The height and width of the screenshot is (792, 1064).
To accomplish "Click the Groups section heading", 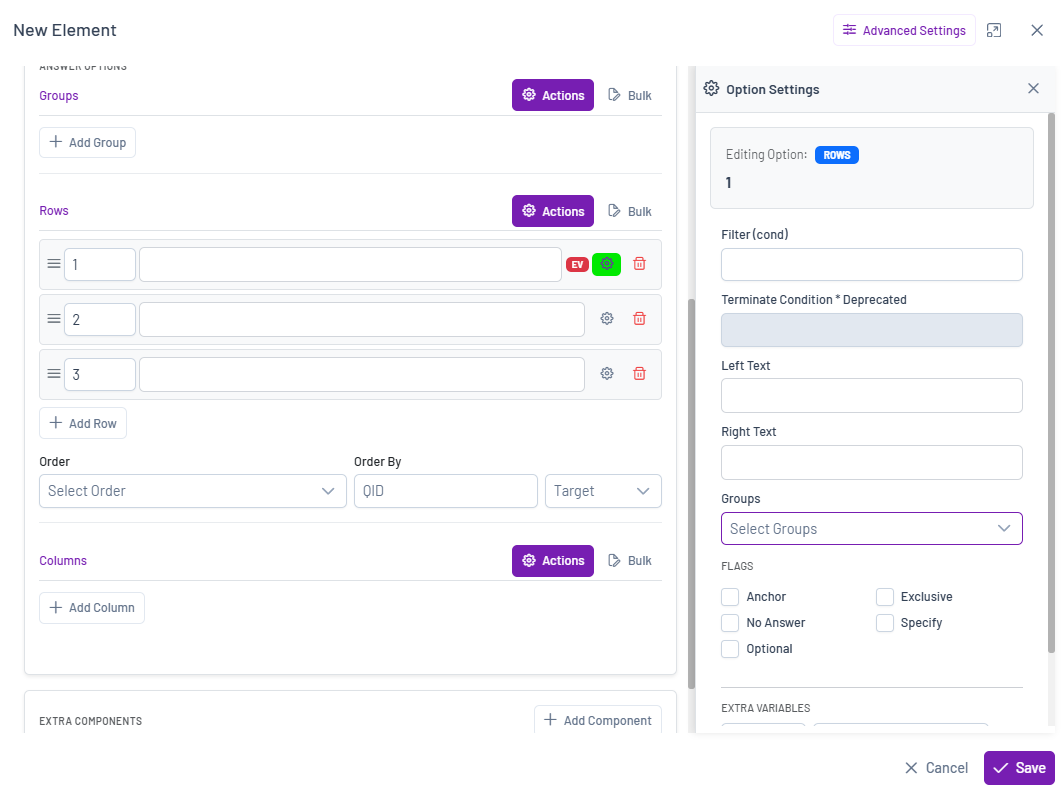I will pos(58,96).
